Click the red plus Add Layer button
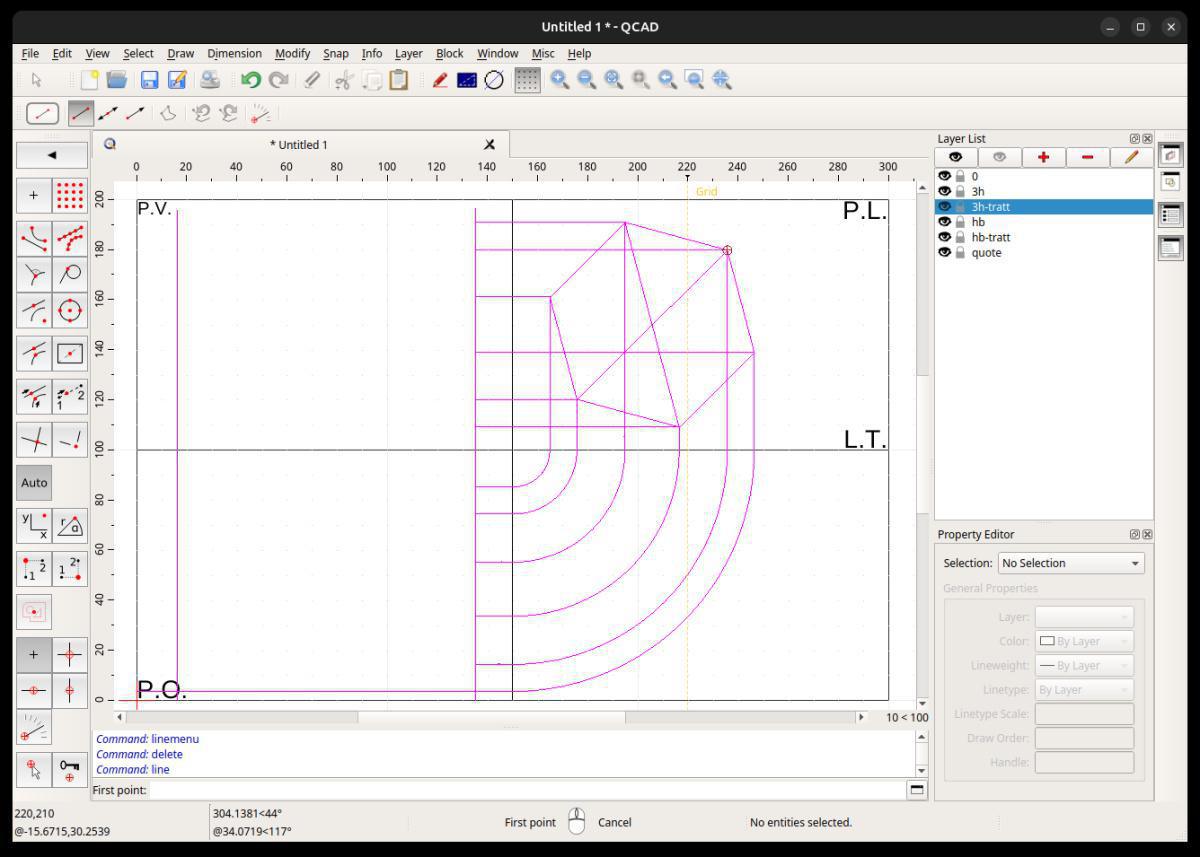Image resolution: width=1200 pixels, height=857 pixels. (1043, 157)
